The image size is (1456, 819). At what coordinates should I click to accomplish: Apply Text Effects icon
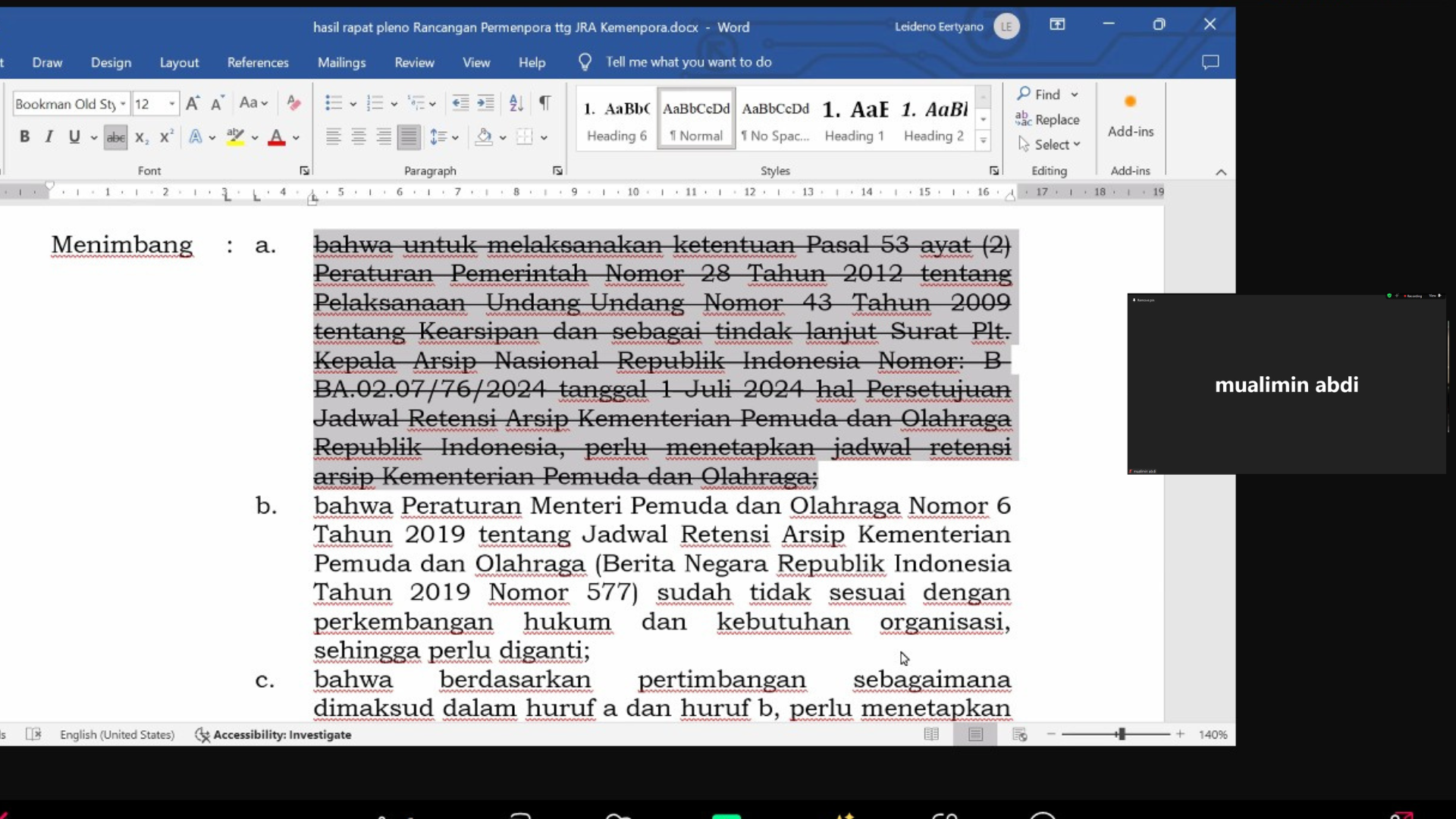(x=196, y=137)
